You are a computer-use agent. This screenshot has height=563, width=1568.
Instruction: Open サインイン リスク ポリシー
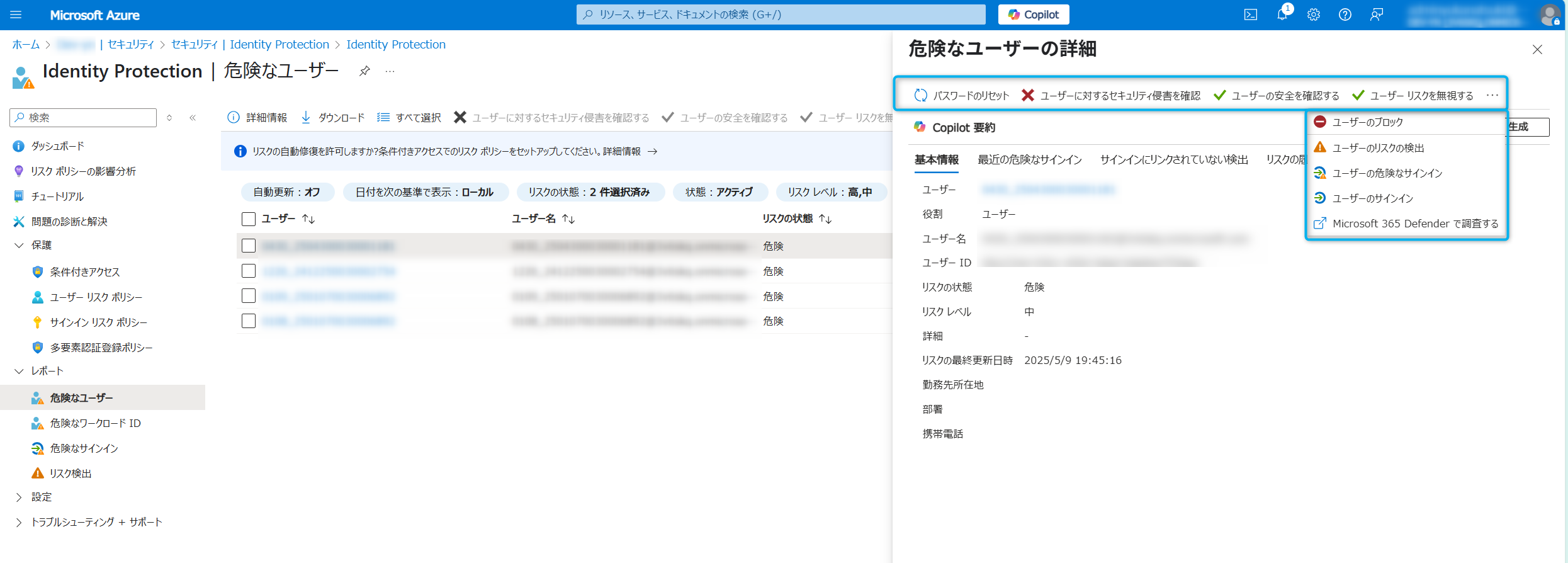(99, 322)
